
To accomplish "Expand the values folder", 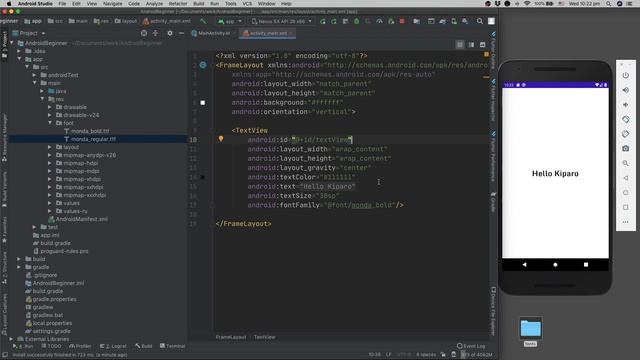I will (50, 203).
